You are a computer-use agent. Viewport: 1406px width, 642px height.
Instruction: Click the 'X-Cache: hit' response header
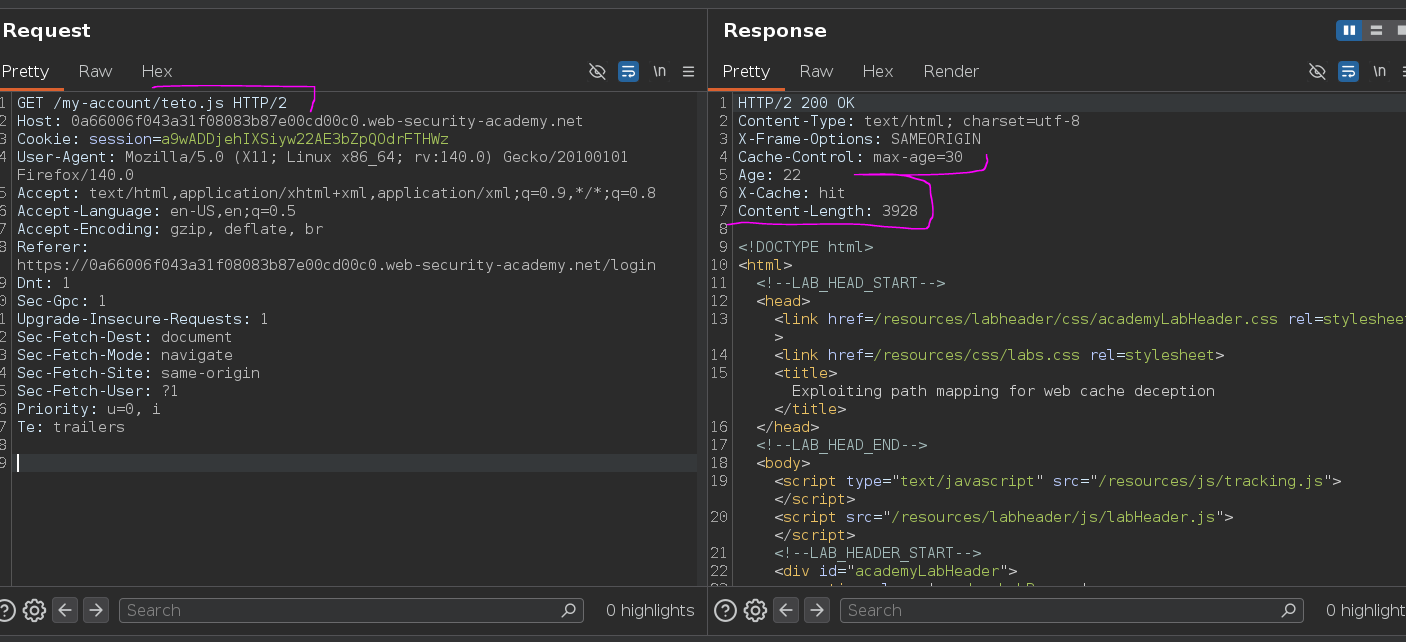click(x=791, y=193)
